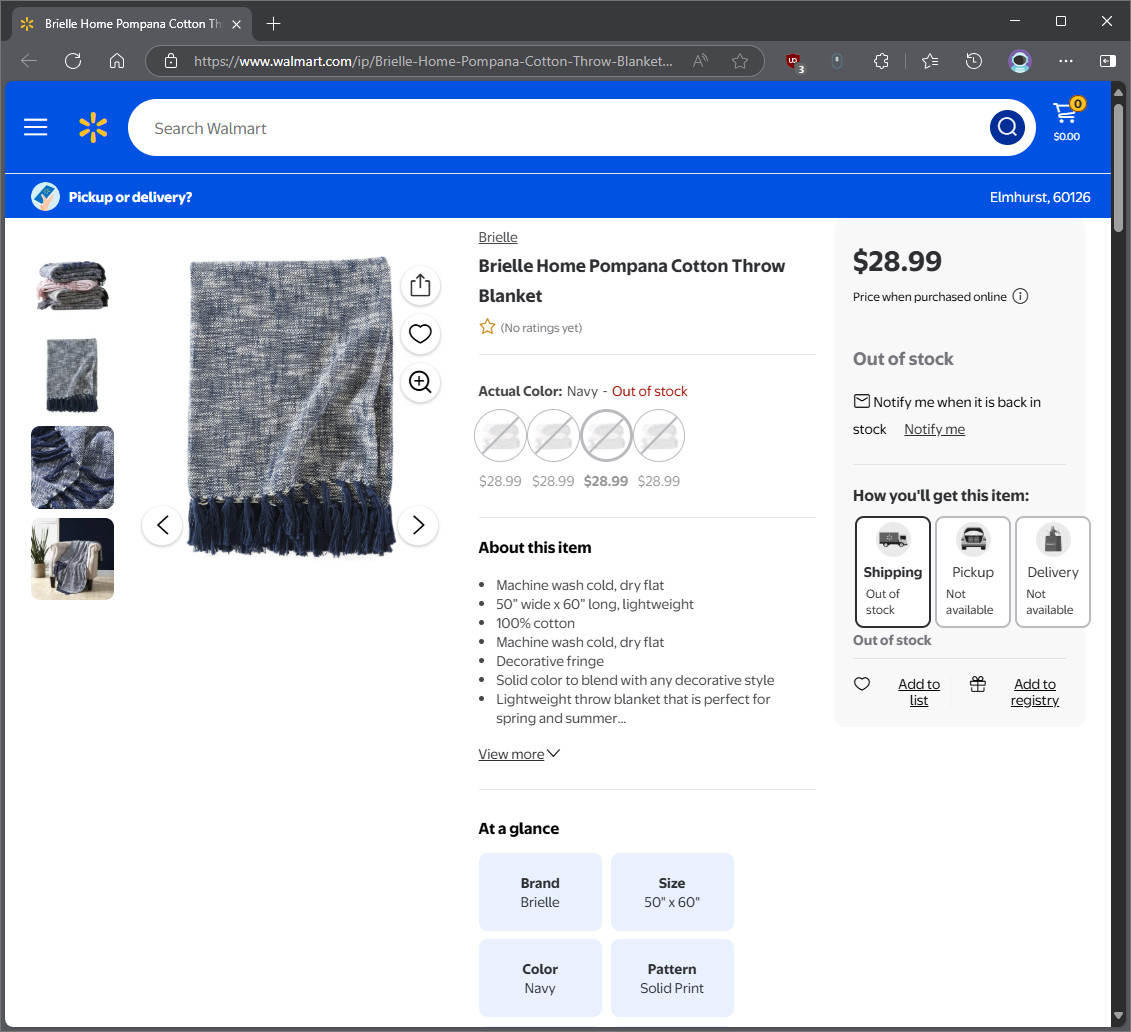Click the Walmart spark logo
1131x1032 pixels.
(93, 128)
